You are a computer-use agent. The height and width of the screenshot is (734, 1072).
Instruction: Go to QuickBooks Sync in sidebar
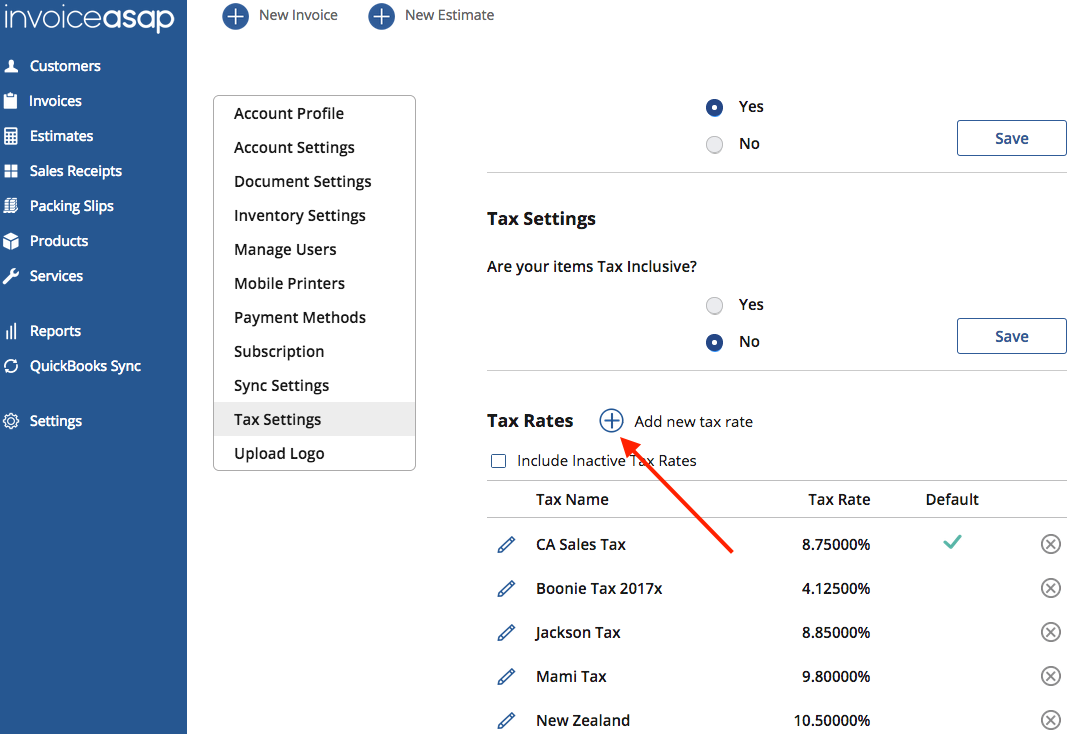coord(85,366)
